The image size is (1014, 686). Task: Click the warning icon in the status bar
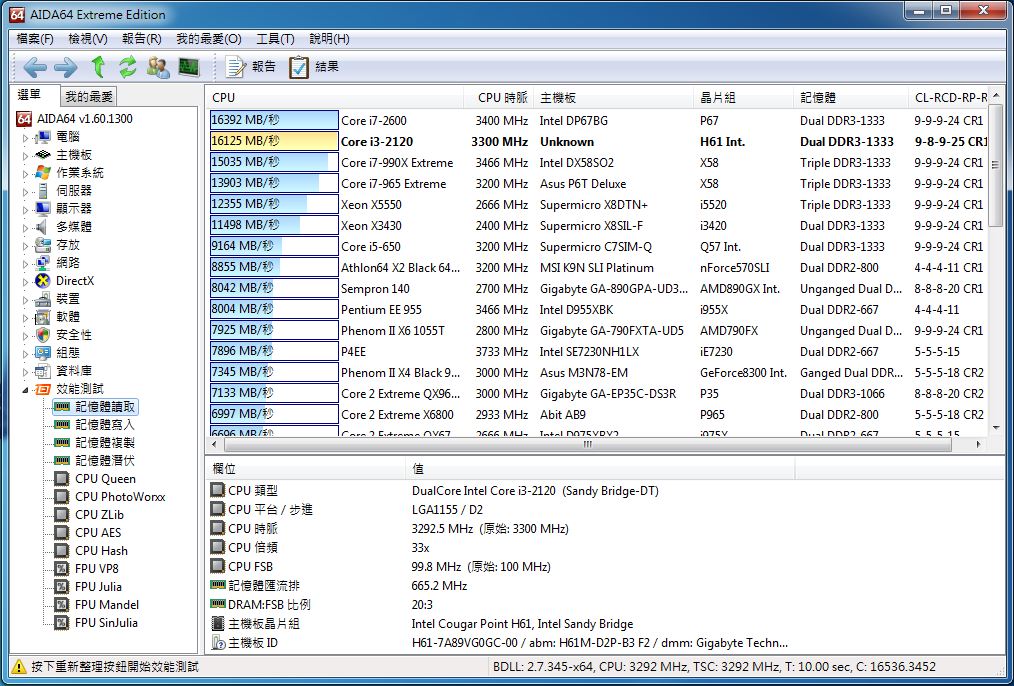click(x=19, y=667)
